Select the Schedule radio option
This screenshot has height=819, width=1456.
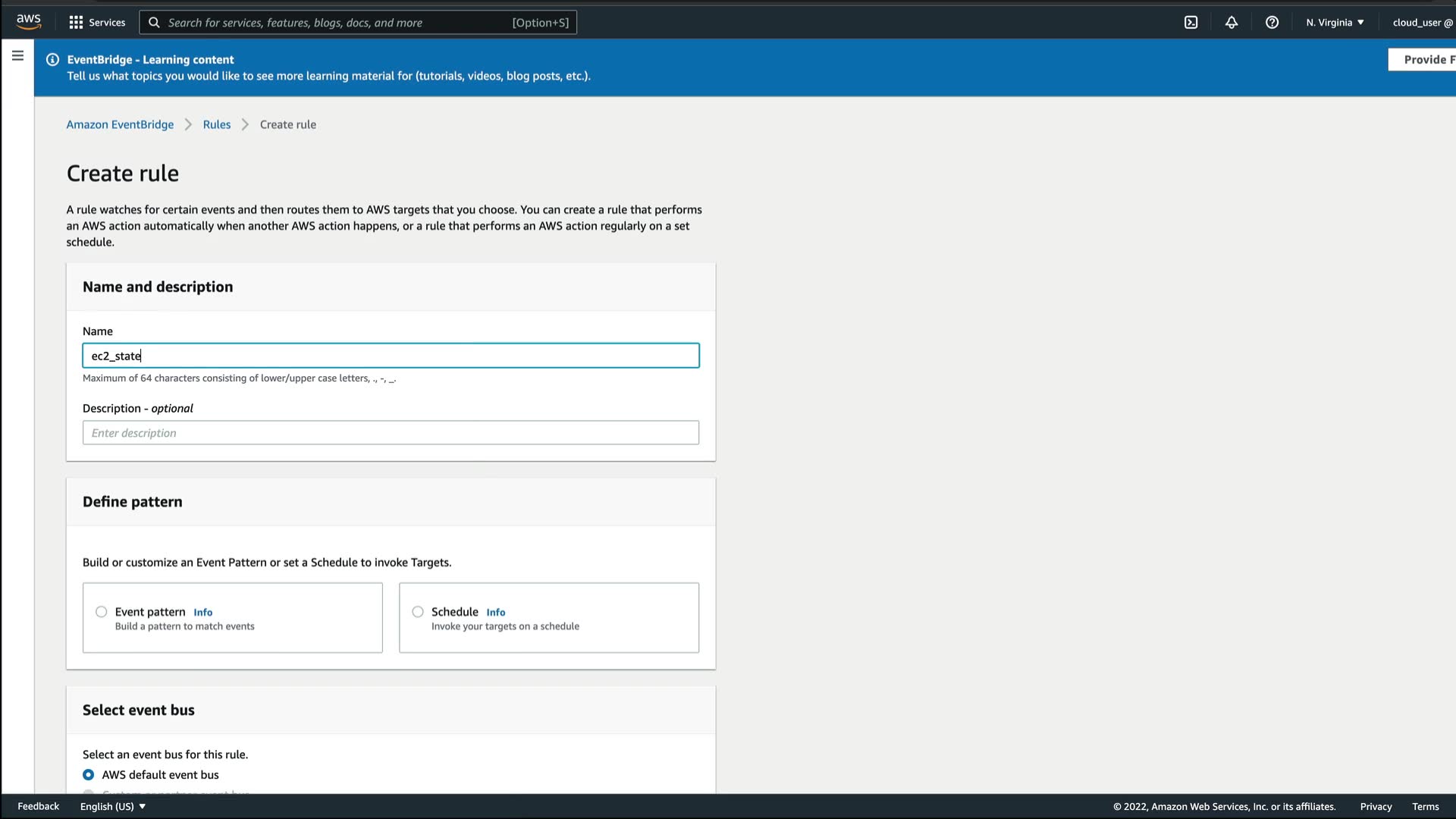[418, 612]
